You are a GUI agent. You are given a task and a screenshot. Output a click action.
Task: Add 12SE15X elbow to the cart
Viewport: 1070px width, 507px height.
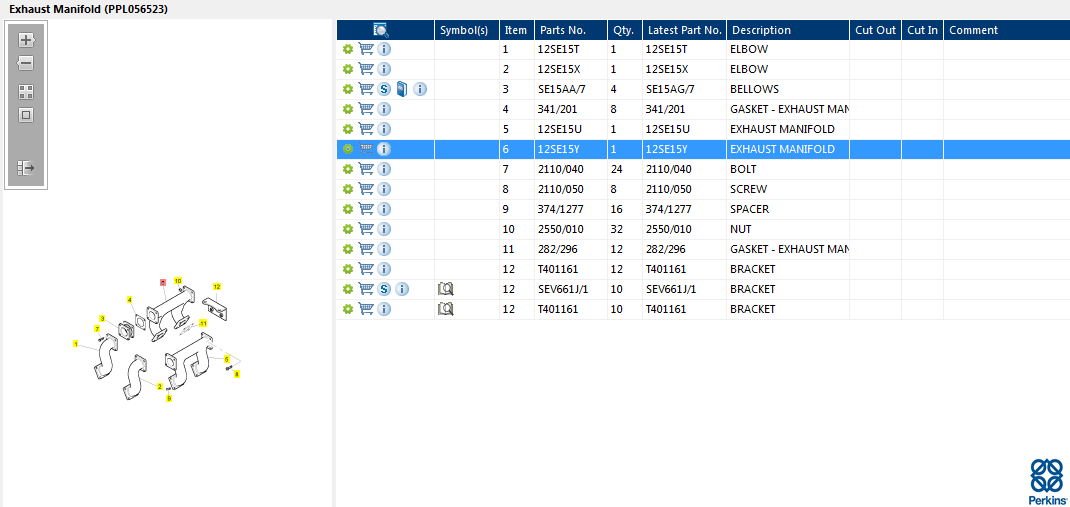click(366, 69)
